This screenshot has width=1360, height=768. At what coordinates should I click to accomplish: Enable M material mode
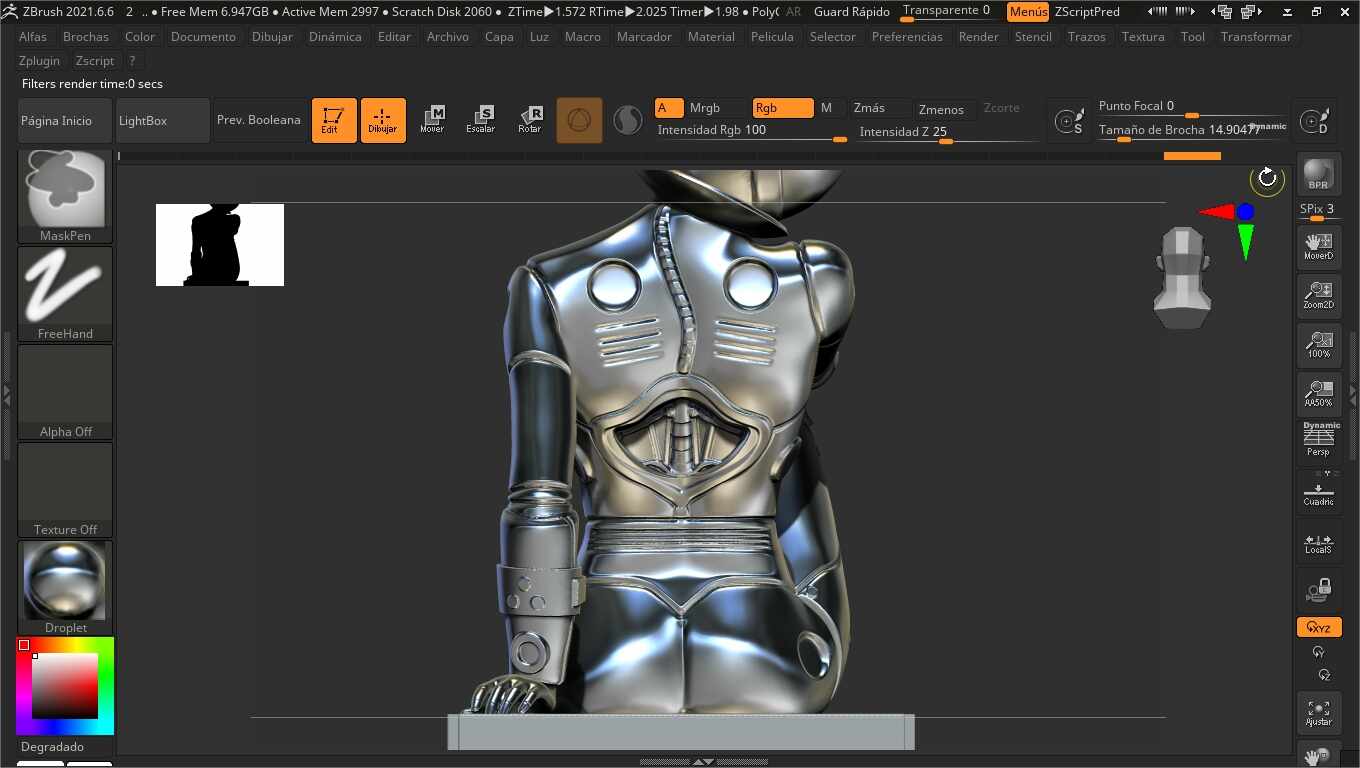click(830, 108)
